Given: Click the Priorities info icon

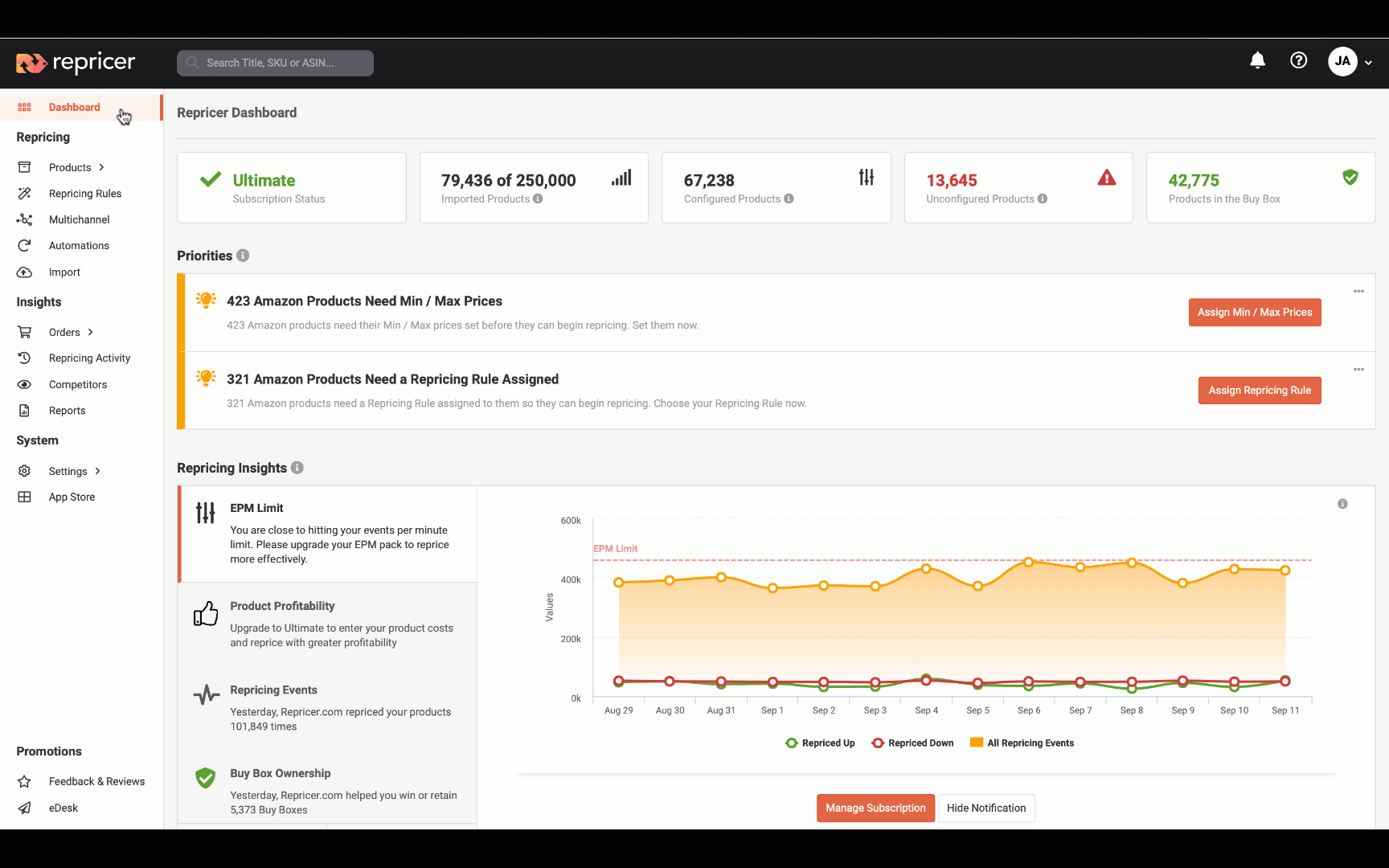Looking at the screenshot, I should coord(243,256).
